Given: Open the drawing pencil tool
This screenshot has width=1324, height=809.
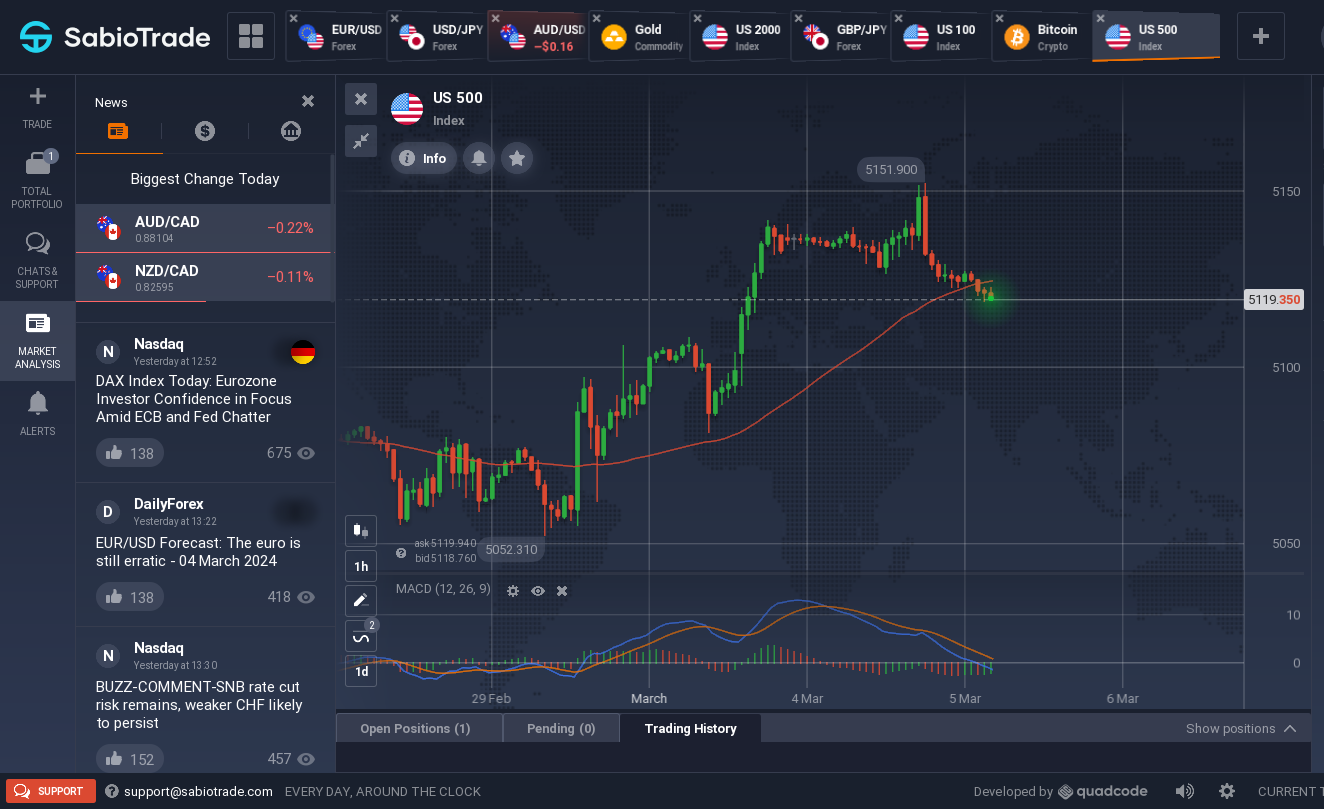Looking at the screenshot, I should click(x=361, y=601).
